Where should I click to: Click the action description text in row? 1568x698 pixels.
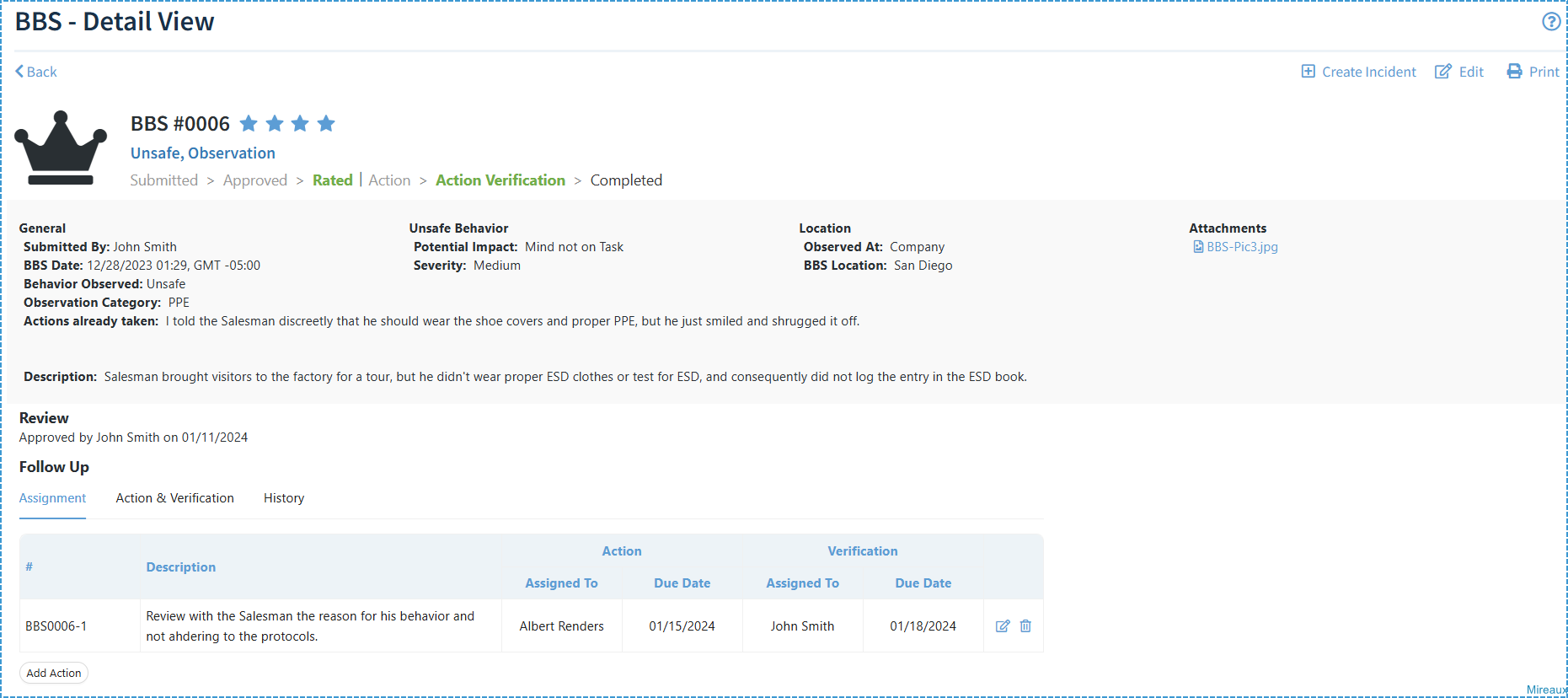pos(310,626)
